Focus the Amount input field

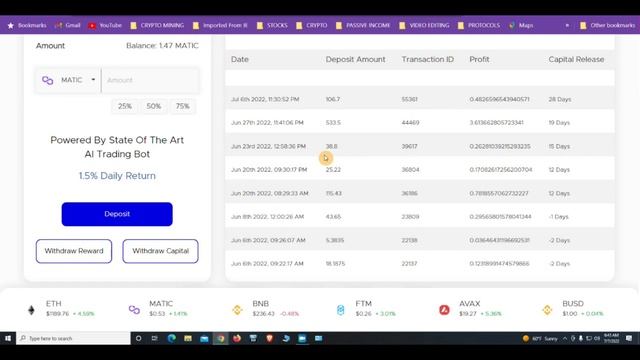pyautogui.click(x=151, y=80)
